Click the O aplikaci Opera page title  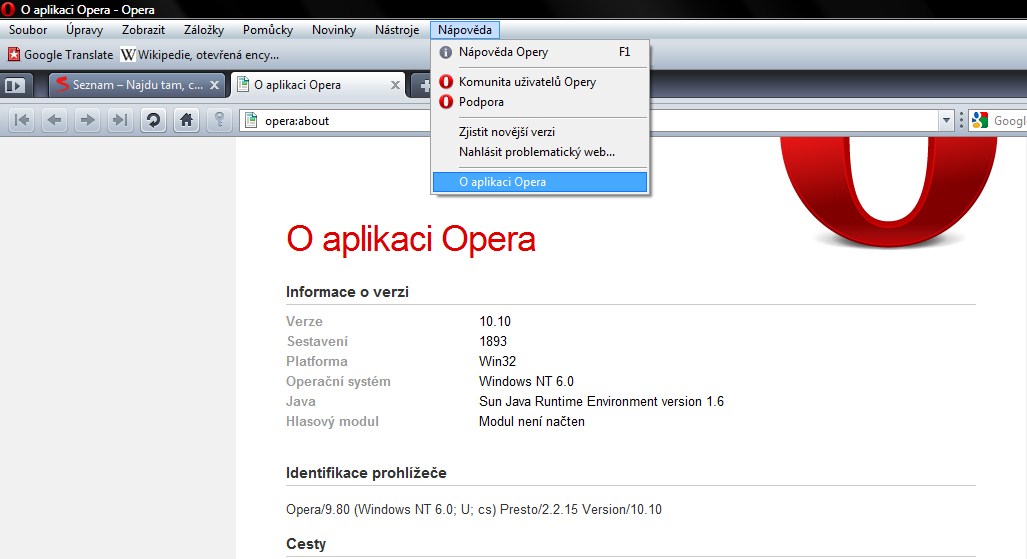411,239
